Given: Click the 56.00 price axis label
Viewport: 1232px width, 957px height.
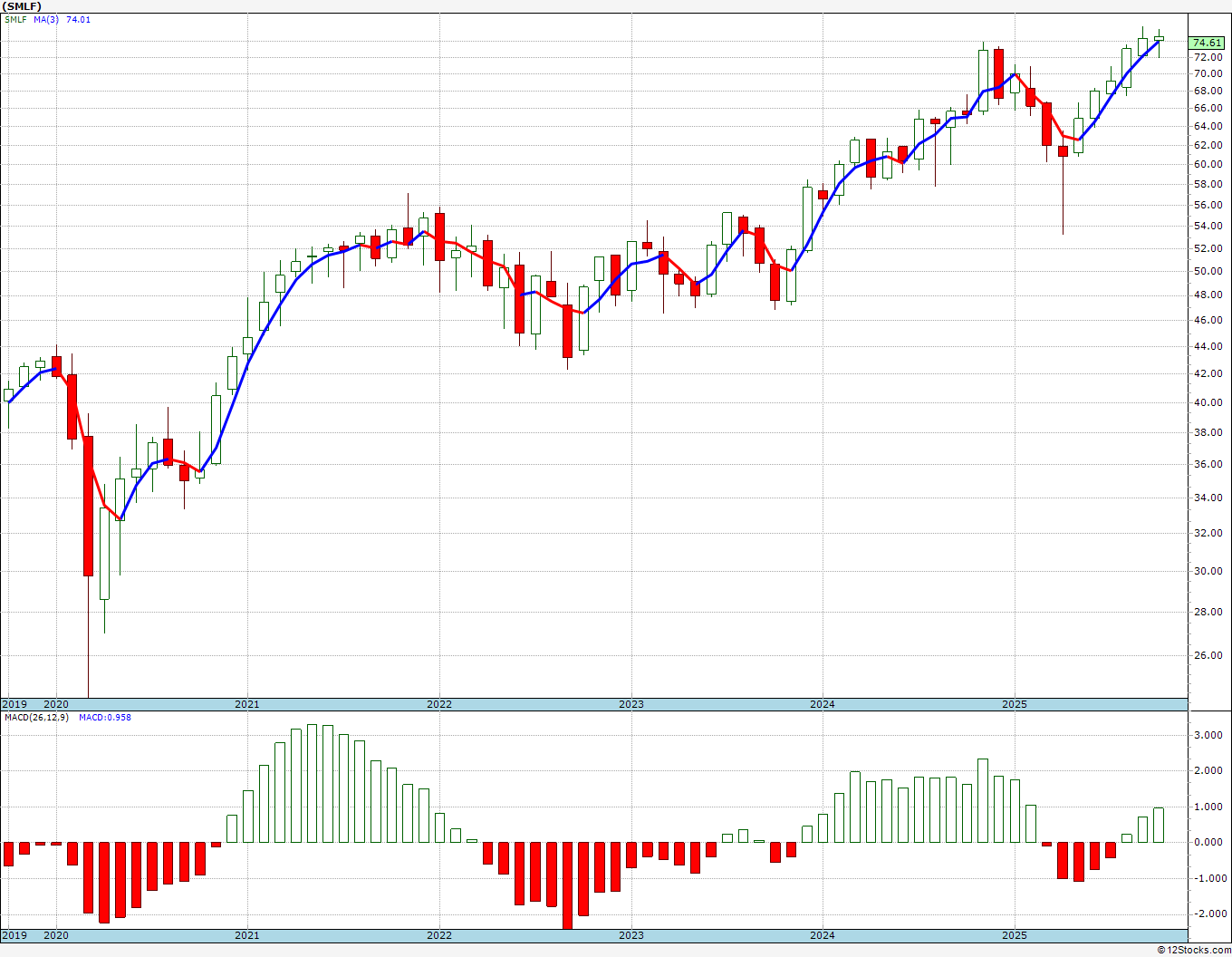Looking at the screenshot, I should click(x=1208, y=205).
